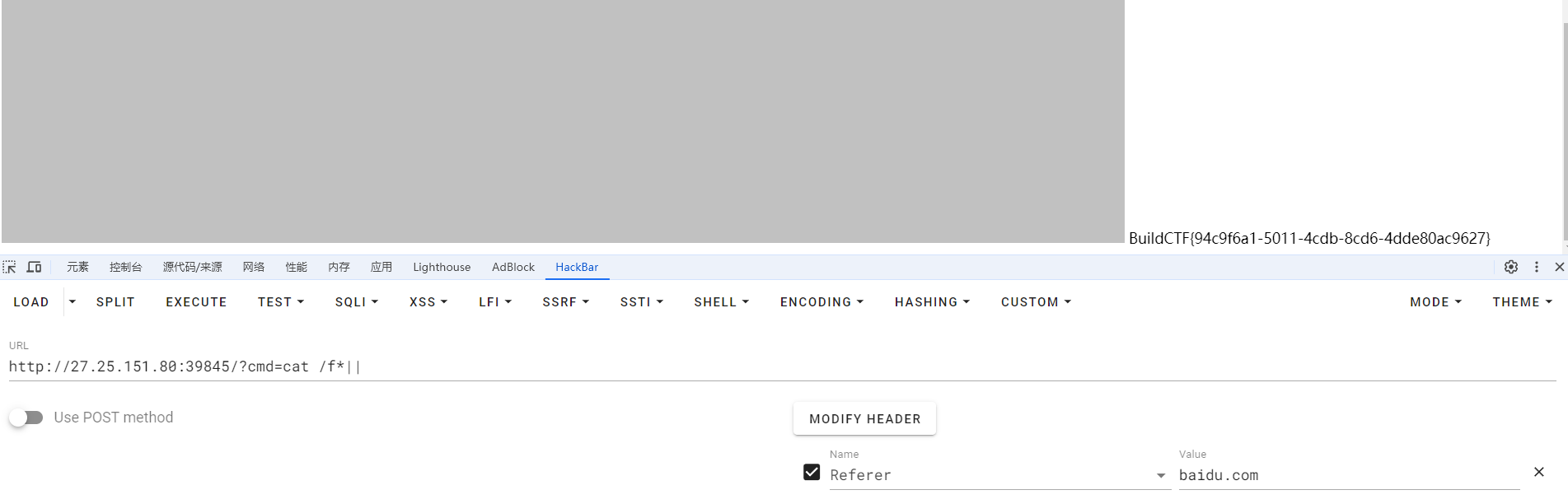The height and width of the screenshot is (504, 1568).
Task: Expand the header Name combo box
Action: (x=1160, y=475)
